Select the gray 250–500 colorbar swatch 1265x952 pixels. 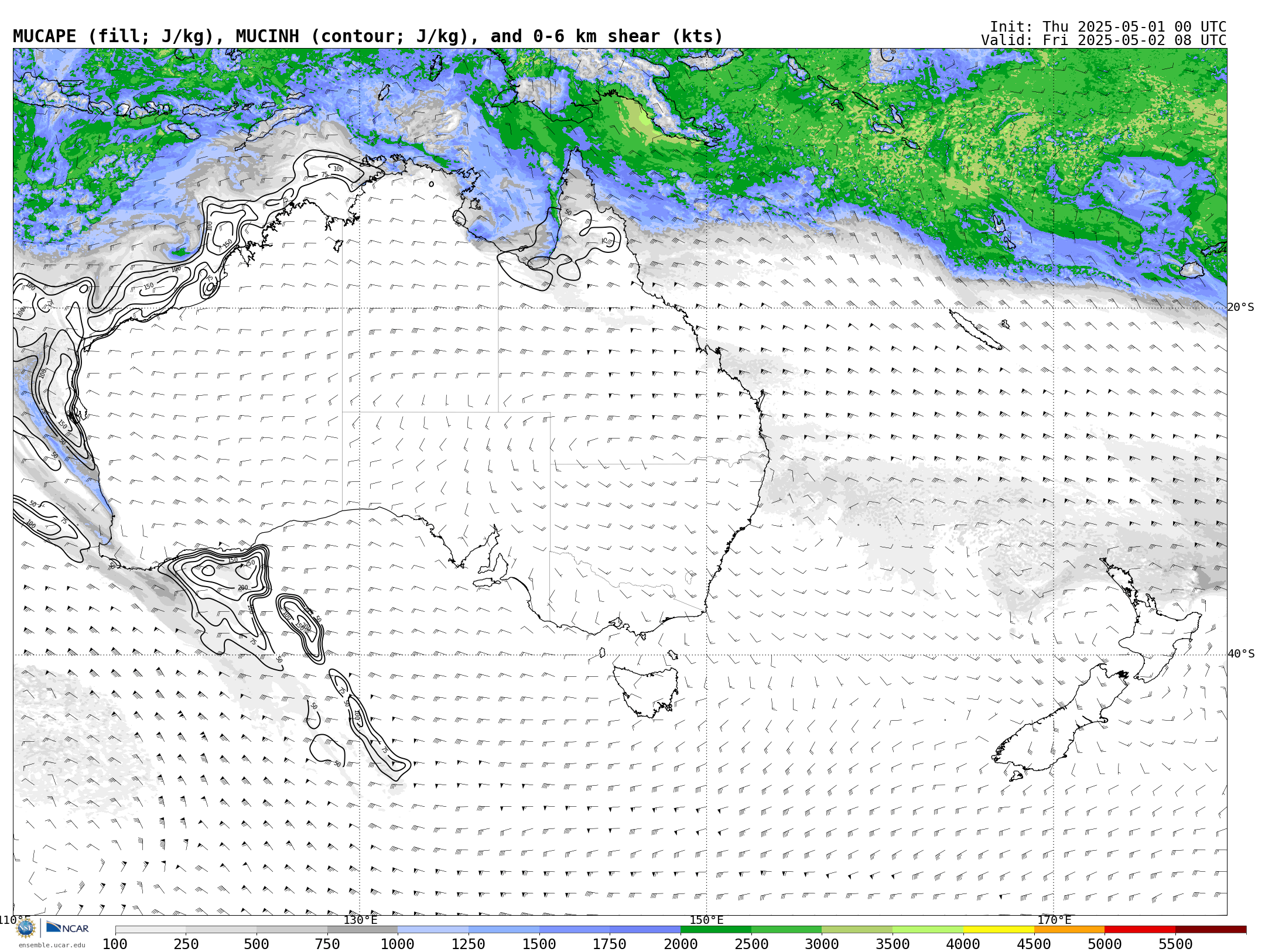pos(221,930)
